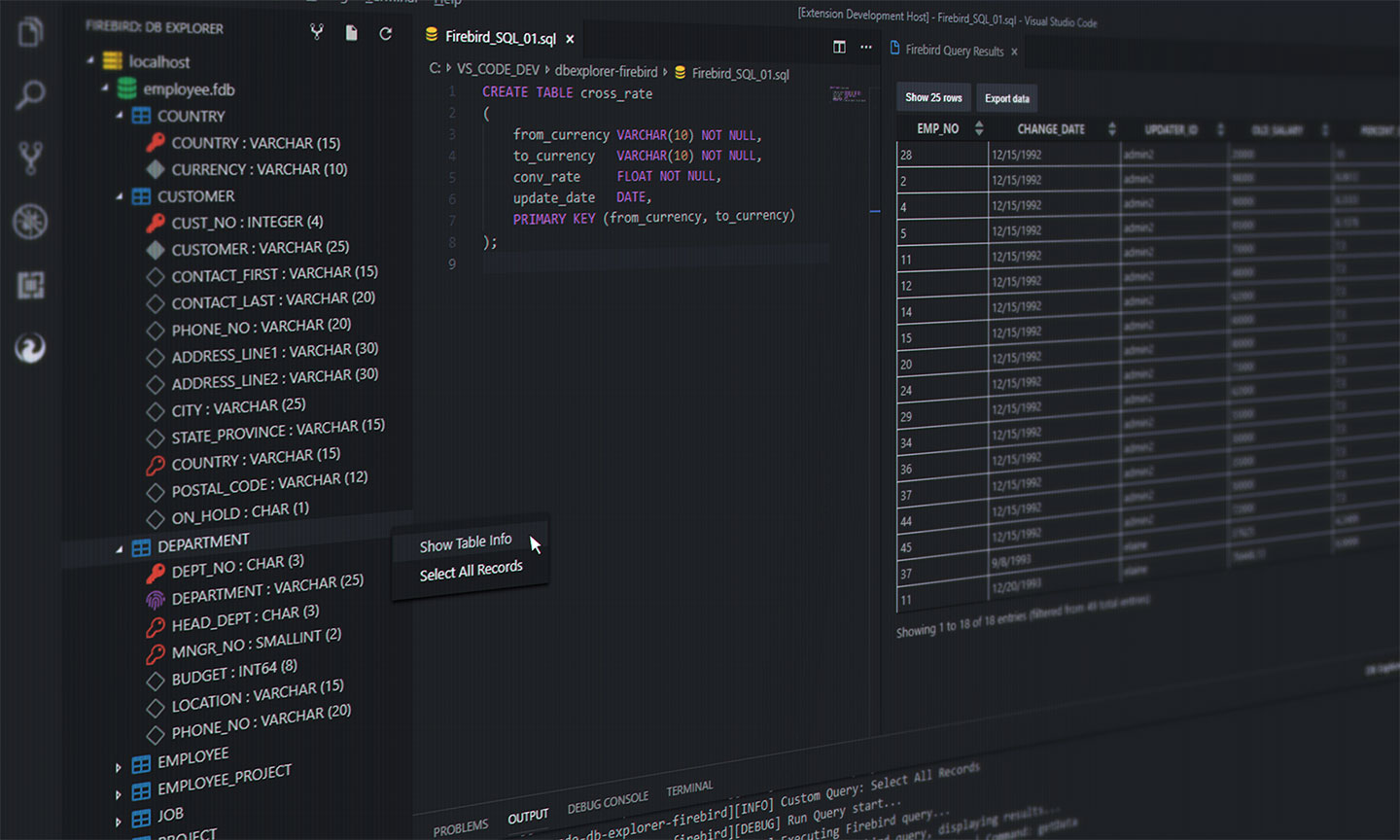Choose Show Table Info from context menu
1400x840 pixels.
pos(466,542)
